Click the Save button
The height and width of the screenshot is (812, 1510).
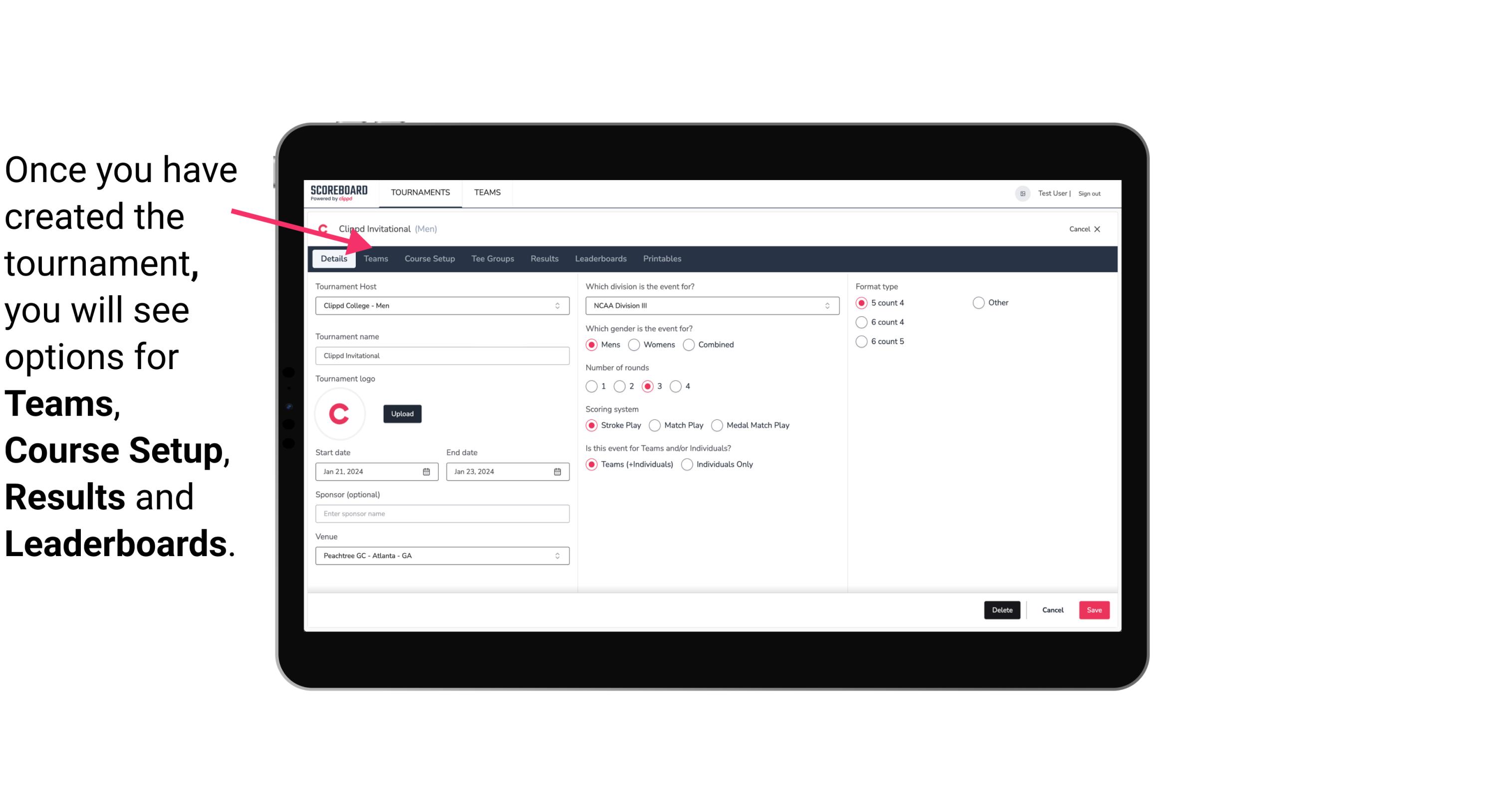[x=1094, y=610]
